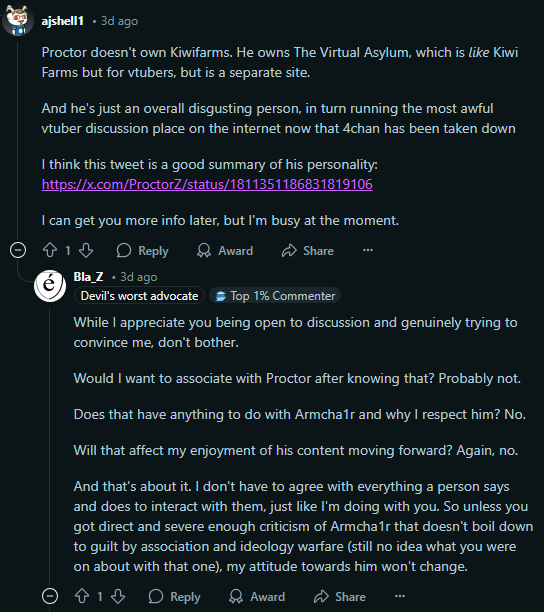Click Bla_Z's avatar image
This screenshot has width=544, height=612.
50,286
